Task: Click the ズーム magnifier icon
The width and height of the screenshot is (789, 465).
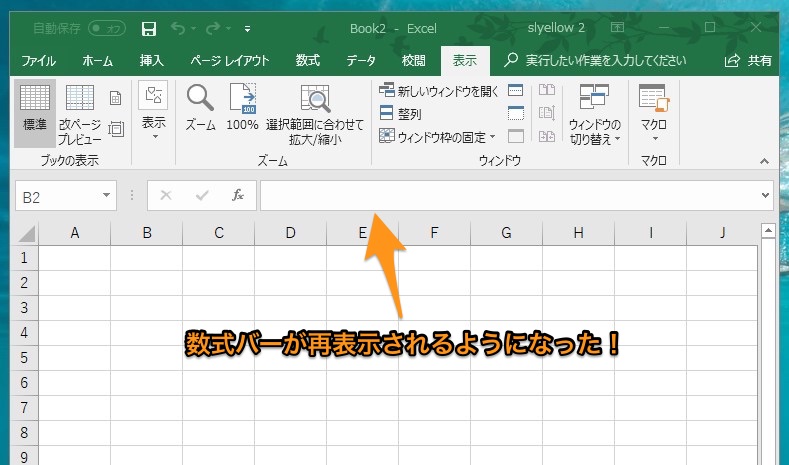Action: (201, 108)
